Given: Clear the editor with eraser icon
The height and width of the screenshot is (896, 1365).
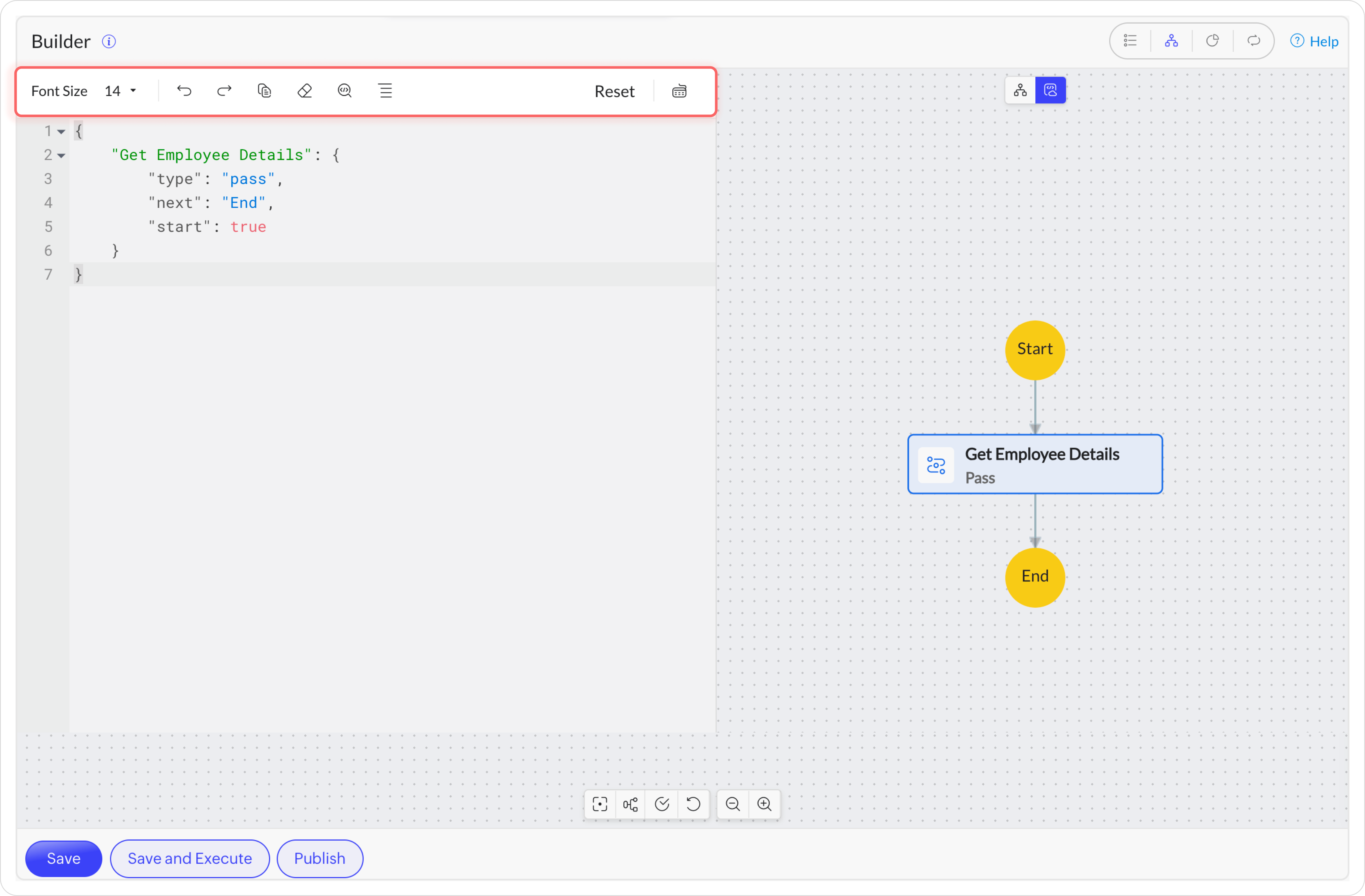Looking at the screenshot, I should 304,91.
